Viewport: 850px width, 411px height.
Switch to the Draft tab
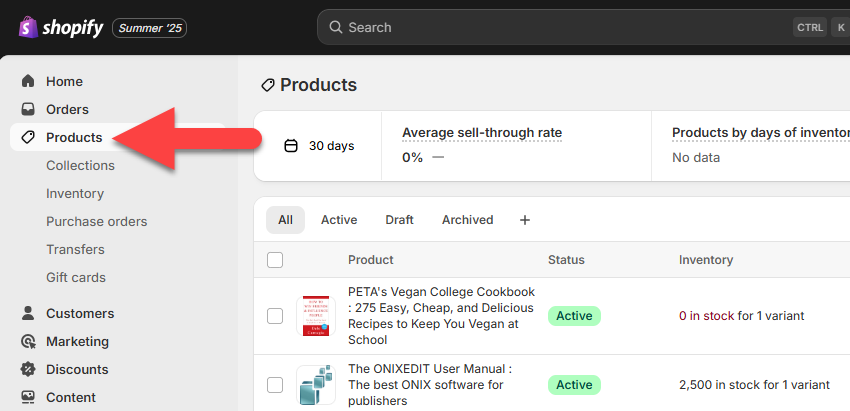click(400, 220)
